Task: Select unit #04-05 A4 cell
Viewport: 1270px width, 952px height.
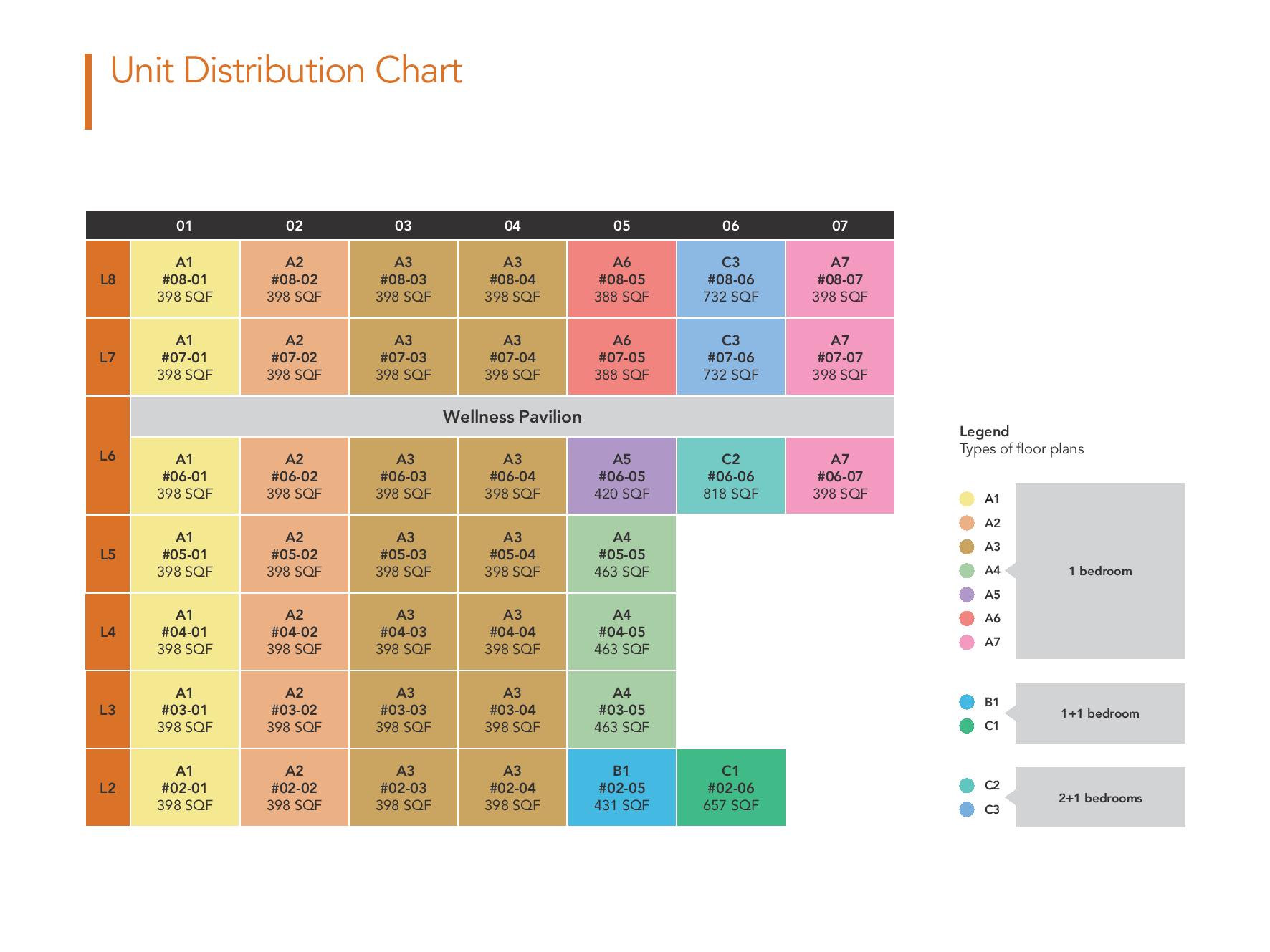Action: coord(621,631)
